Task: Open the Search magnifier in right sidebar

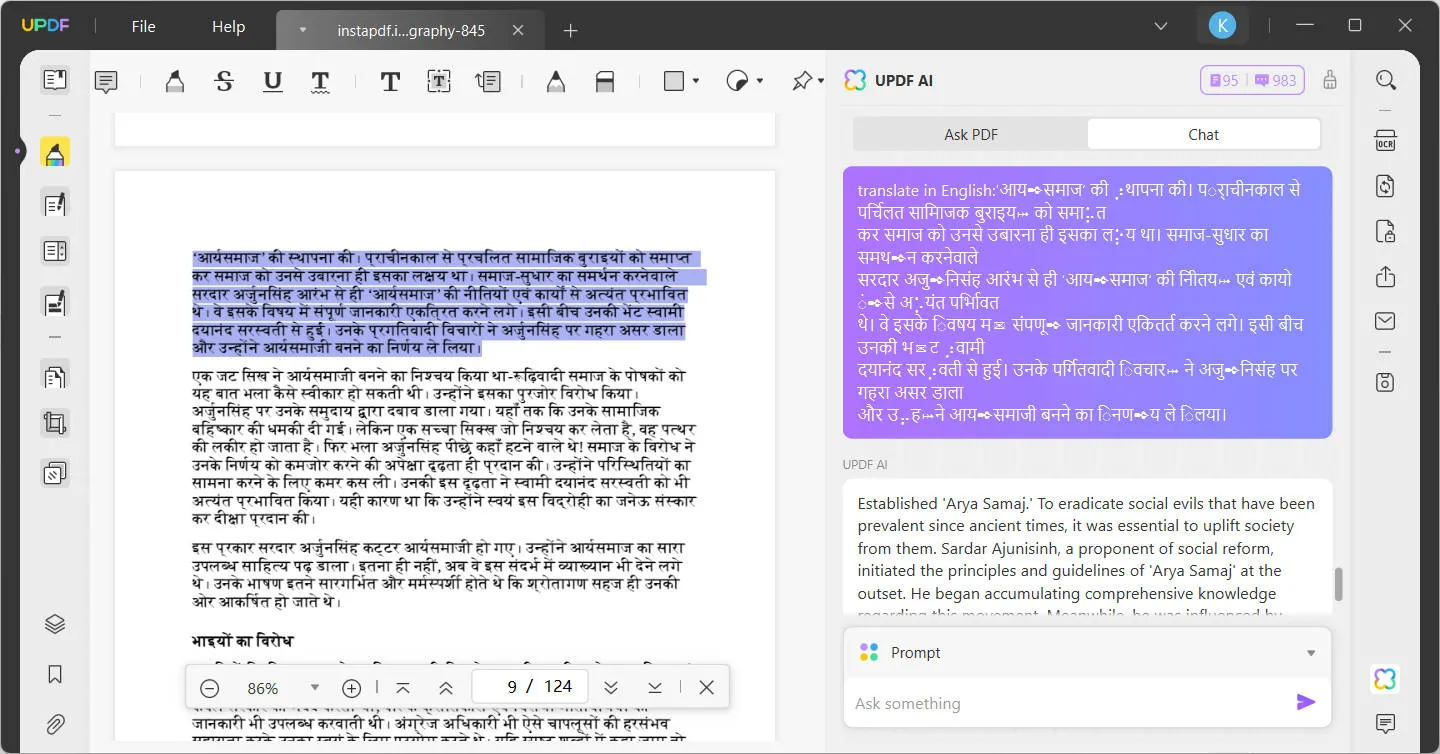Action: (x=1385, y=80)
